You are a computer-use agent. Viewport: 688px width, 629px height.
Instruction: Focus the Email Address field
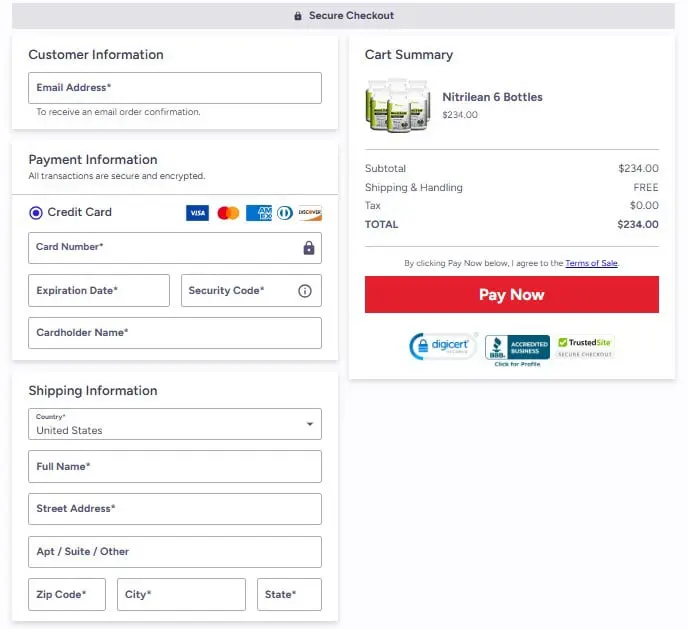tap(175, 88)
